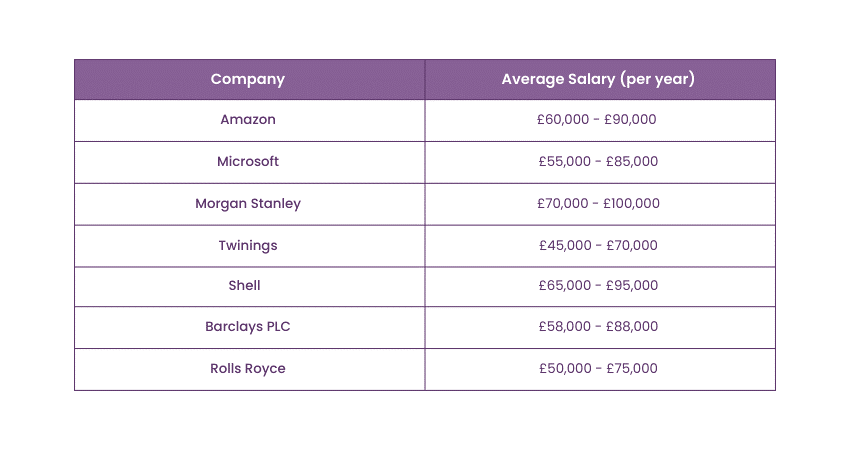Click the Company column header
This screenshot has width=850, height=450.
point(248,80)
